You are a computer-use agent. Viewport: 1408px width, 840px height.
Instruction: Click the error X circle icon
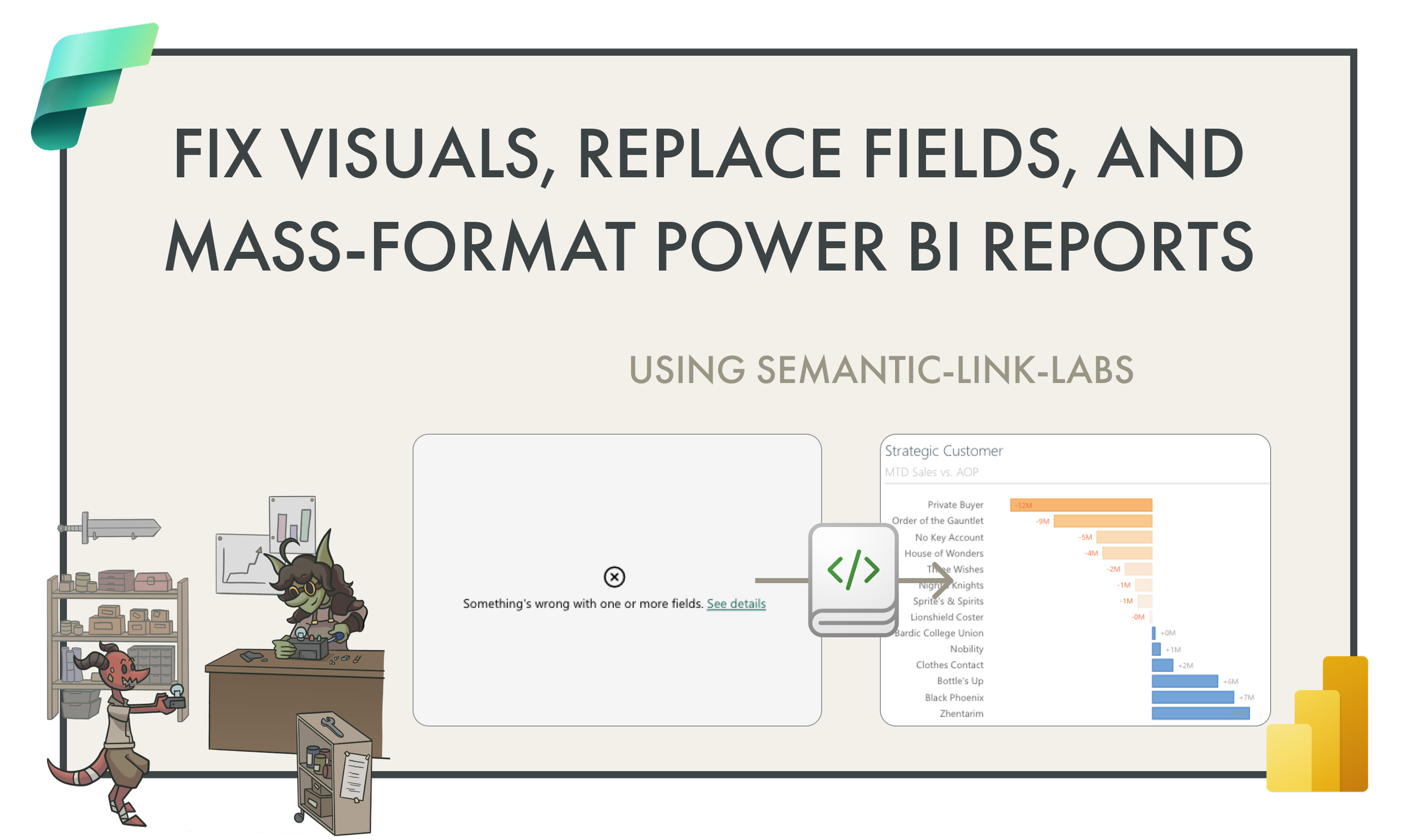614,577
